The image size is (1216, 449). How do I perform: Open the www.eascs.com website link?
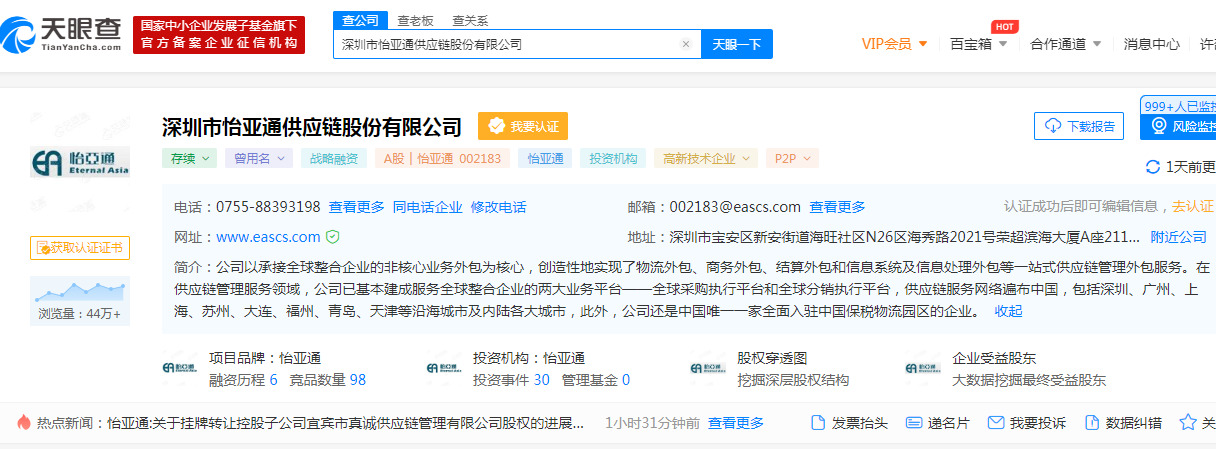[268, 237]
